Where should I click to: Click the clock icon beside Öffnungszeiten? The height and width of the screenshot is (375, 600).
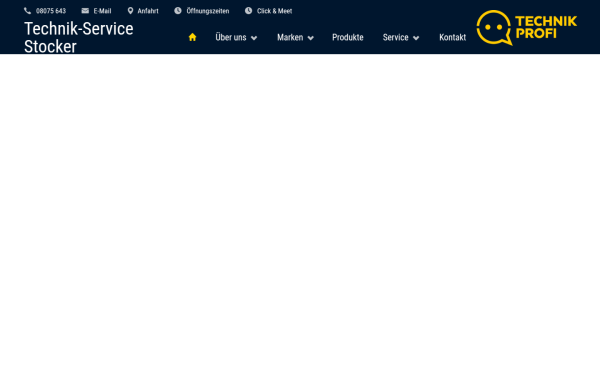178,11
